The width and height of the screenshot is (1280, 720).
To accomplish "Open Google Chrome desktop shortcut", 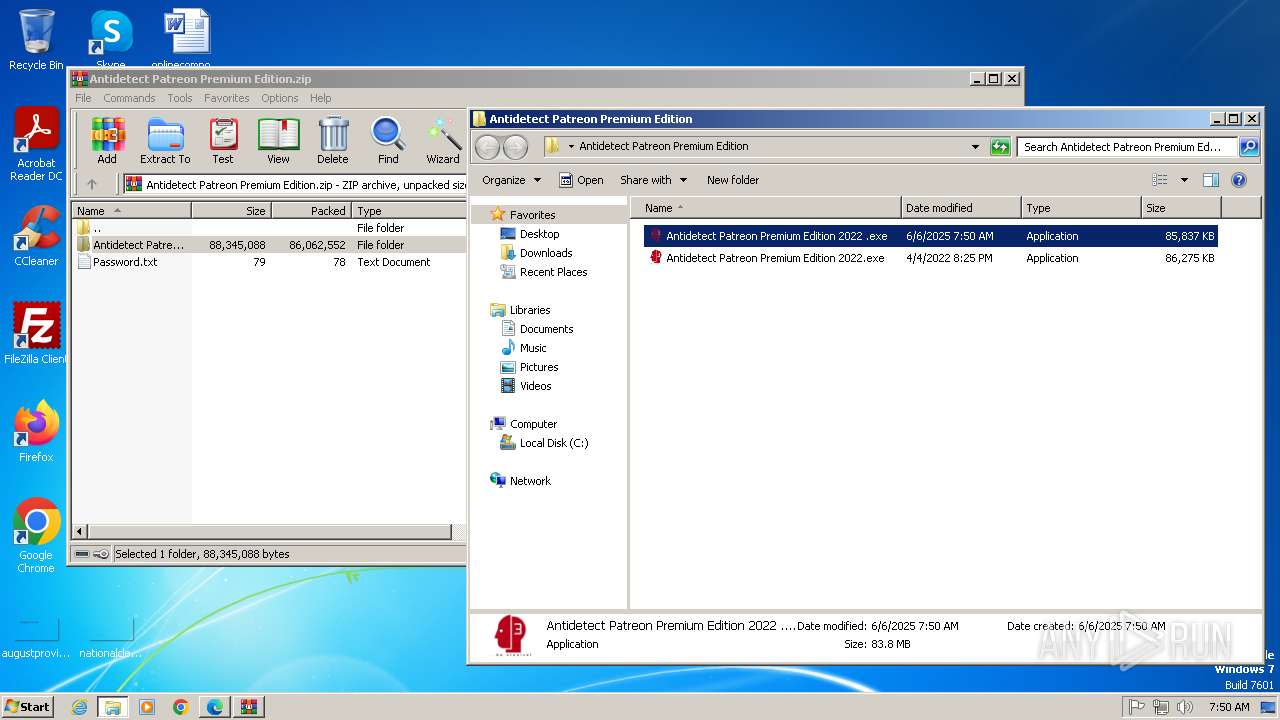I will 36,536.
